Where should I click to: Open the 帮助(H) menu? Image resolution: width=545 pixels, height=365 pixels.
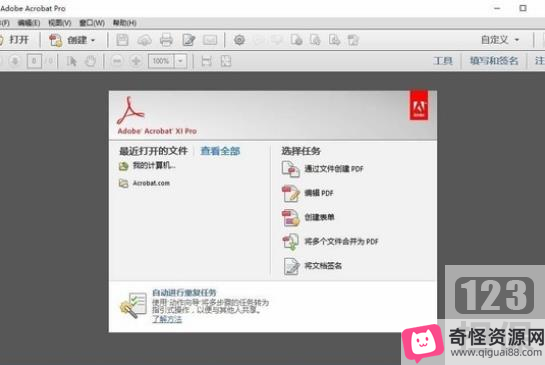tap(124, 23)
